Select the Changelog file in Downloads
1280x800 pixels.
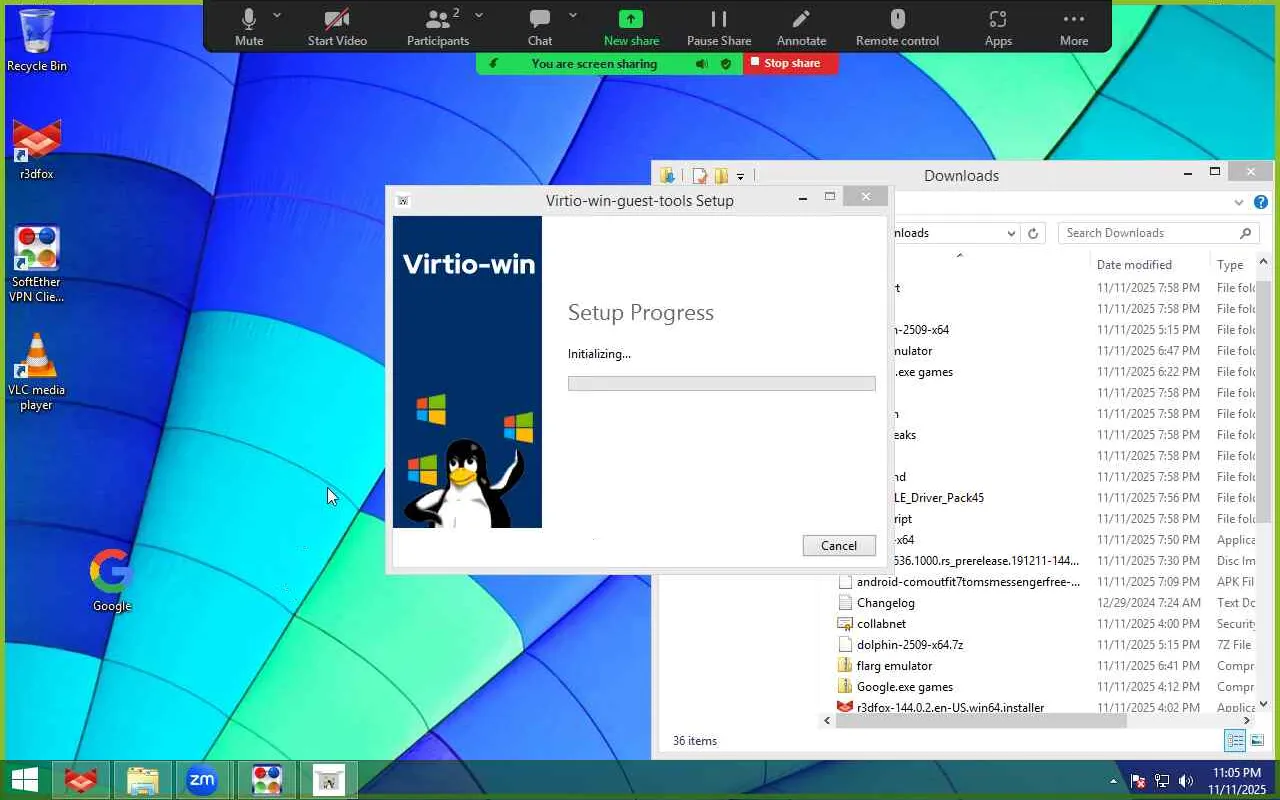click(886, 603)
